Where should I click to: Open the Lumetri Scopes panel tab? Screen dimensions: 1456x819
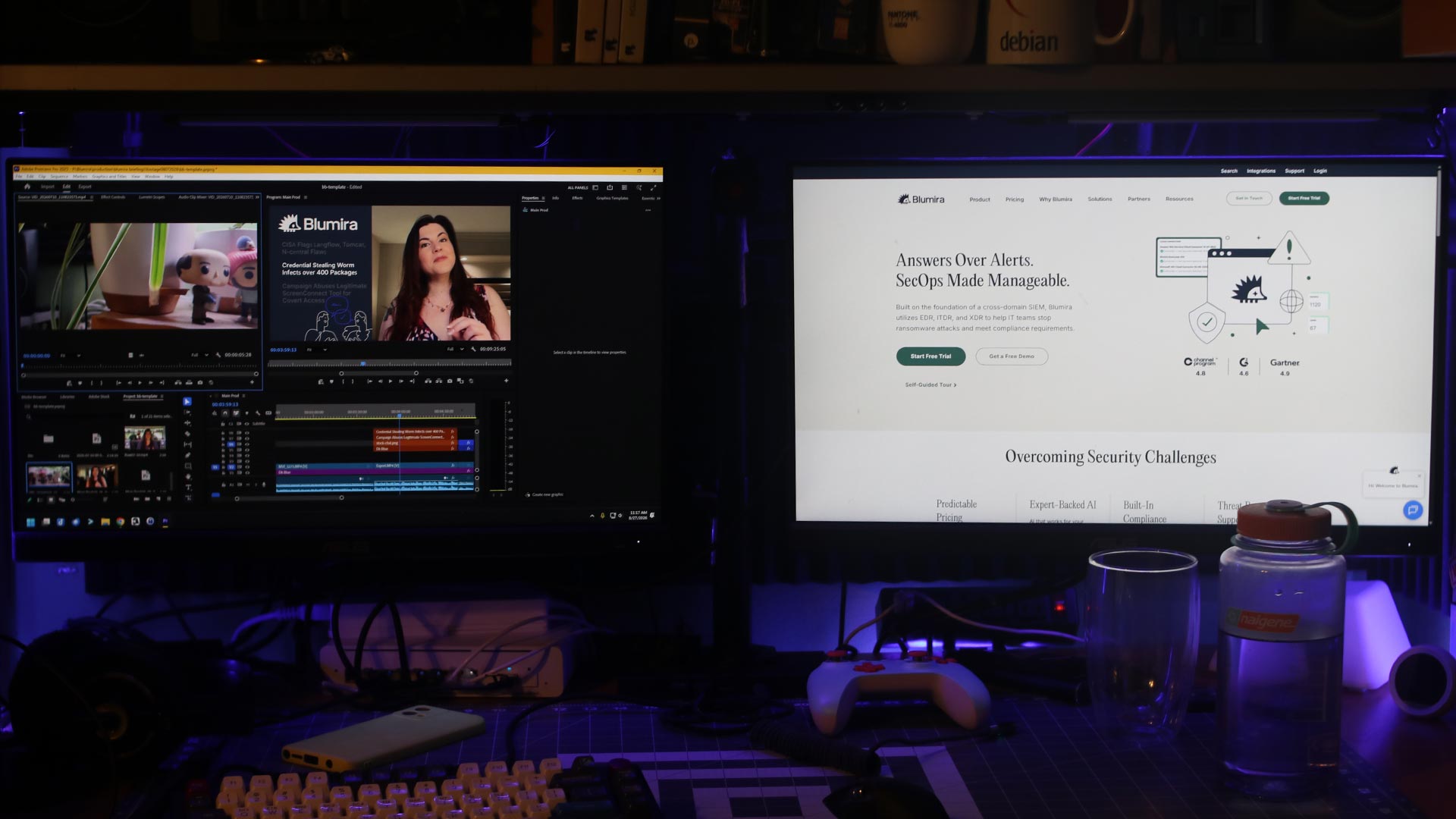[x=152, y=197]
